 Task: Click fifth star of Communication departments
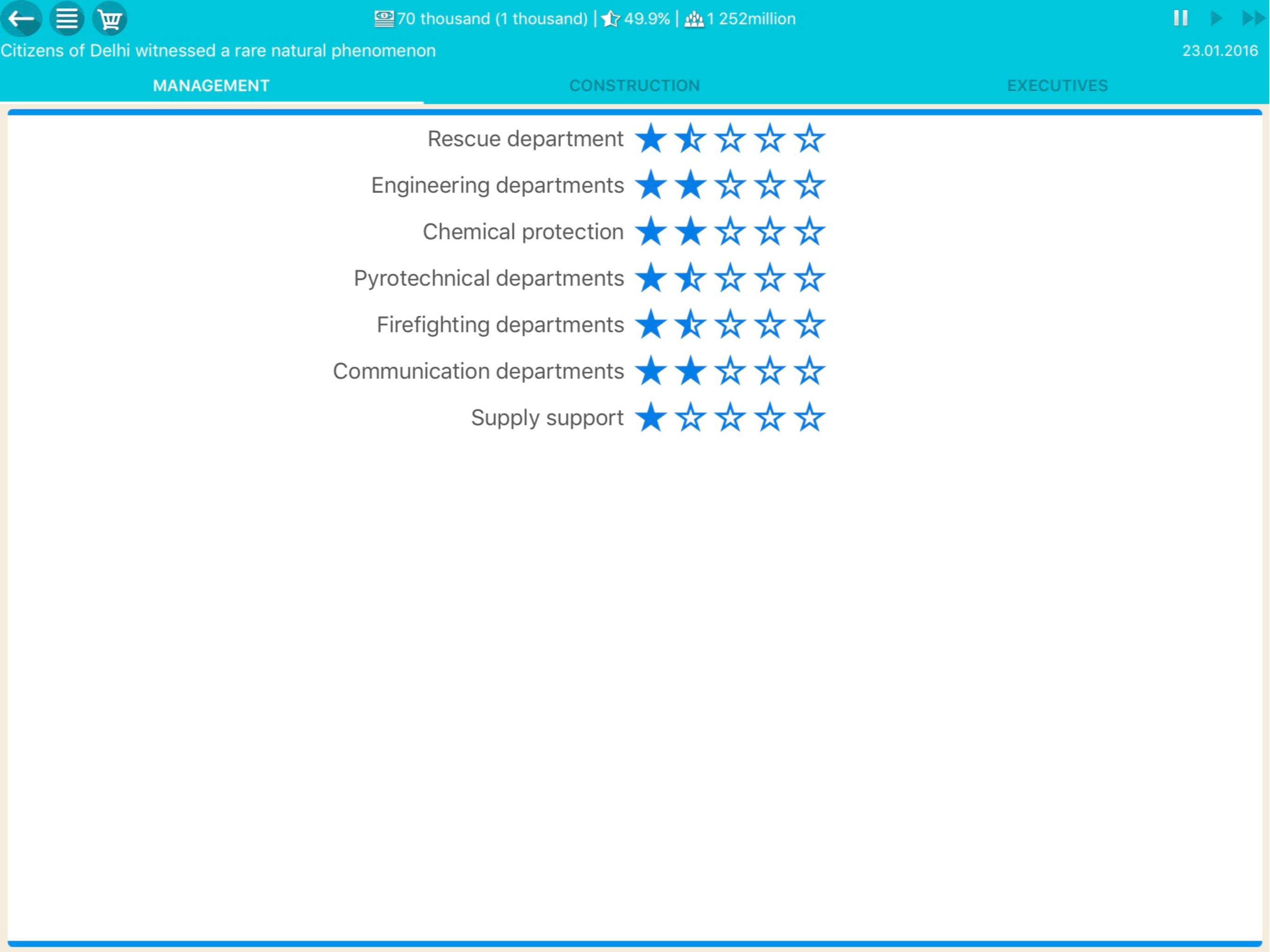click(x=809, y=371)
